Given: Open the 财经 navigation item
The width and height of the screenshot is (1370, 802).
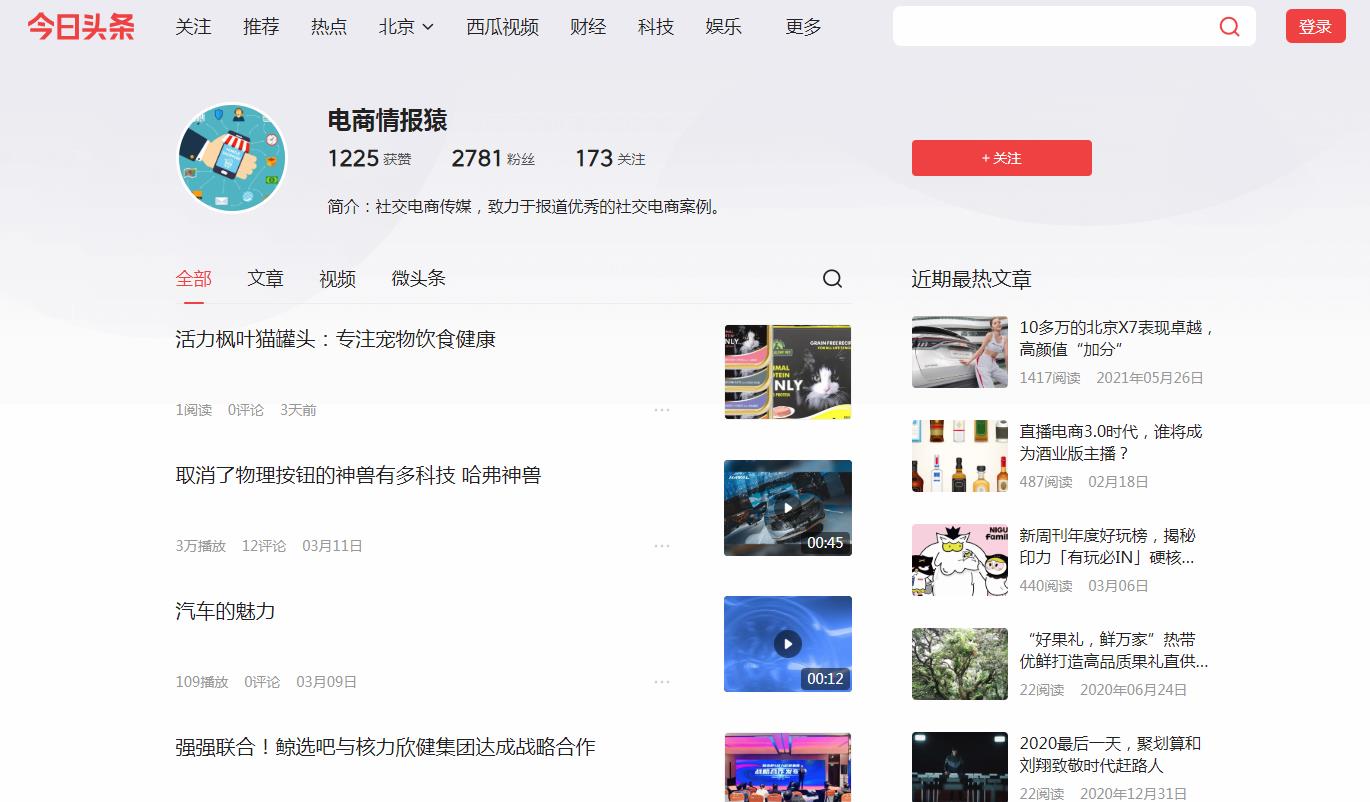Looking at the screenshot, I should tap(588, 27).
